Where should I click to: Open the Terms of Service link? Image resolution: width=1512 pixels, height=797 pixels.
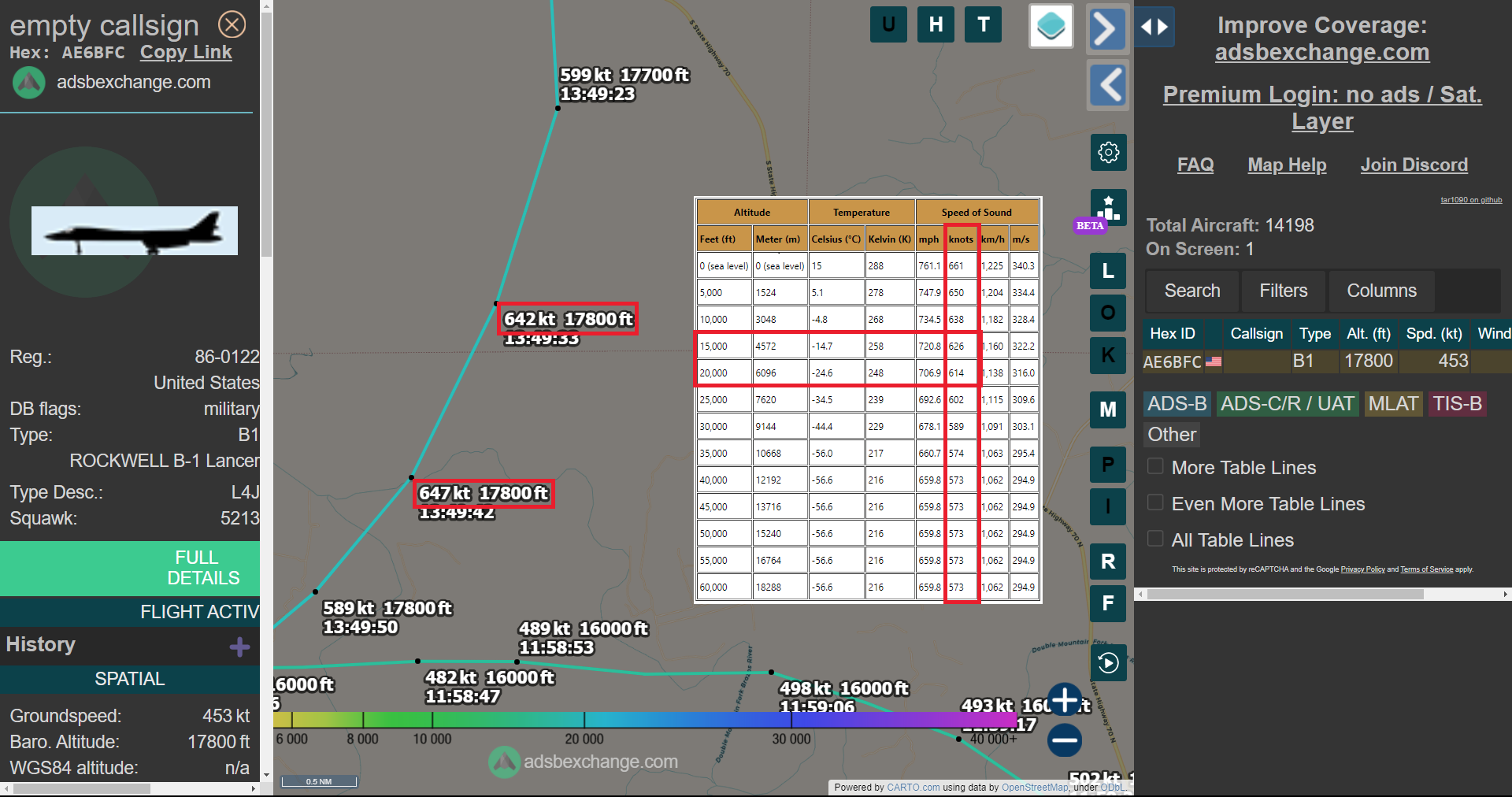tap(1426, 569)
